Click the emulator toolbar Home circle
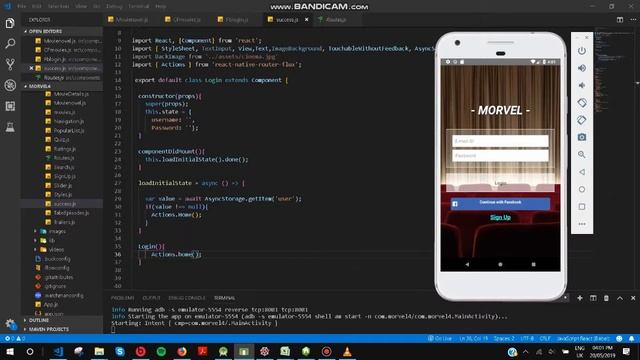Screen dimensions: 640x360 point(582,189)
